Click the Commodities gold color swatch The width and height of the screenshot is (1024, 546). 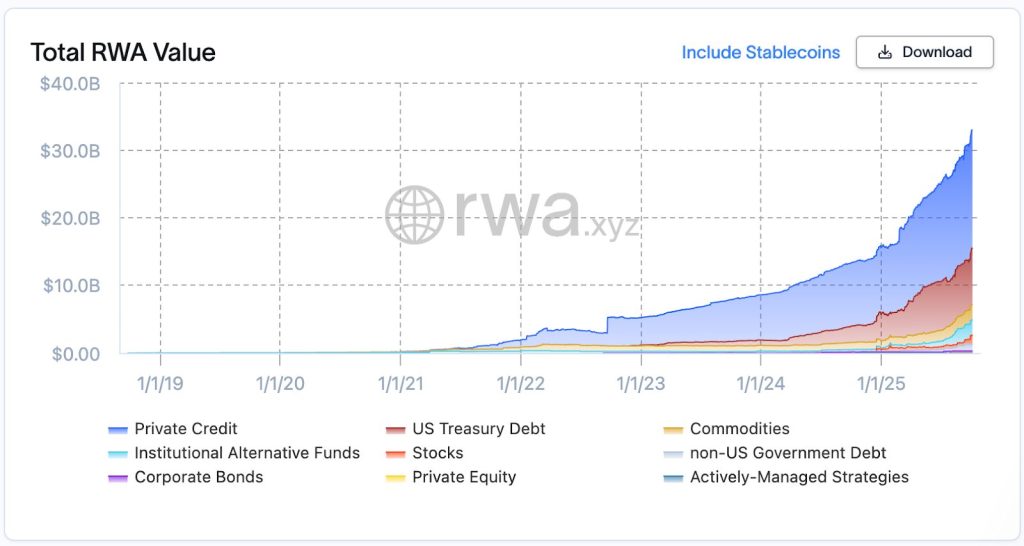673,430
